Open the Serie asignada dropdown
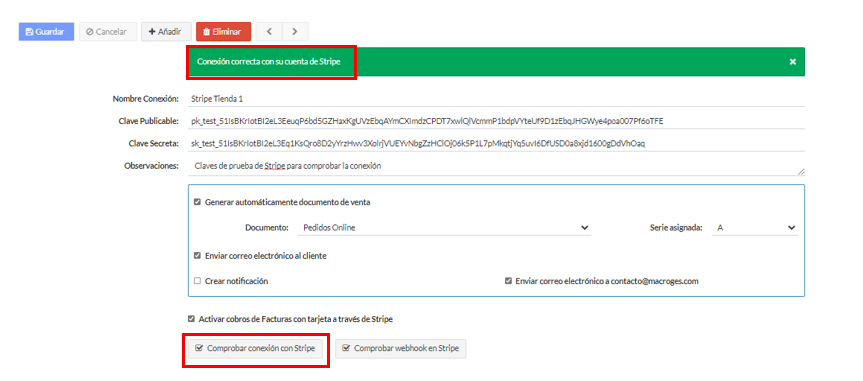Image resolution: width=863 pixels, height=381 pixels. (755, 227)
